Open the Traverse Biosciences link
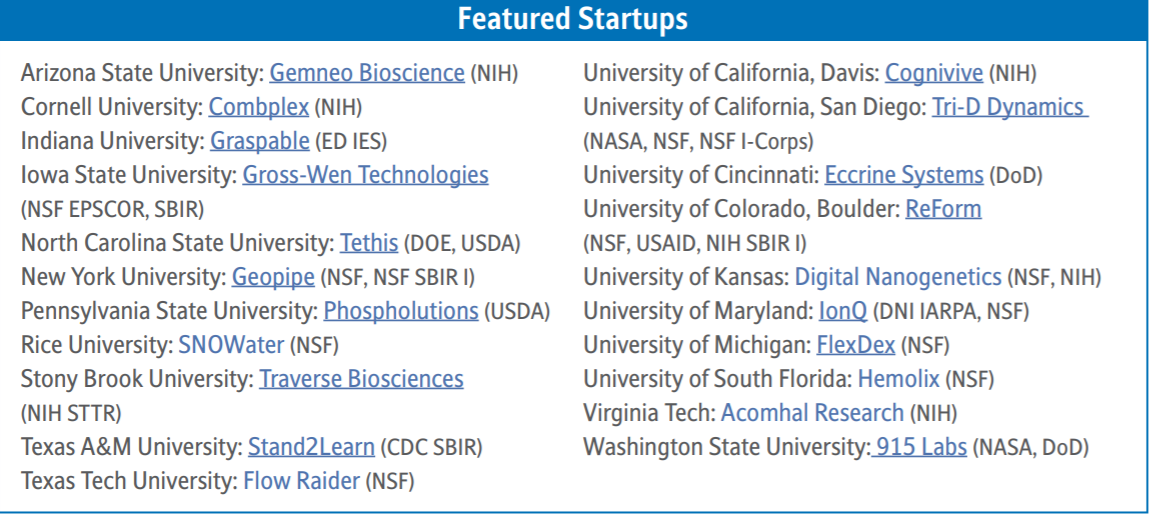This screenshot has height=515, width=1149. coord(361,379)
